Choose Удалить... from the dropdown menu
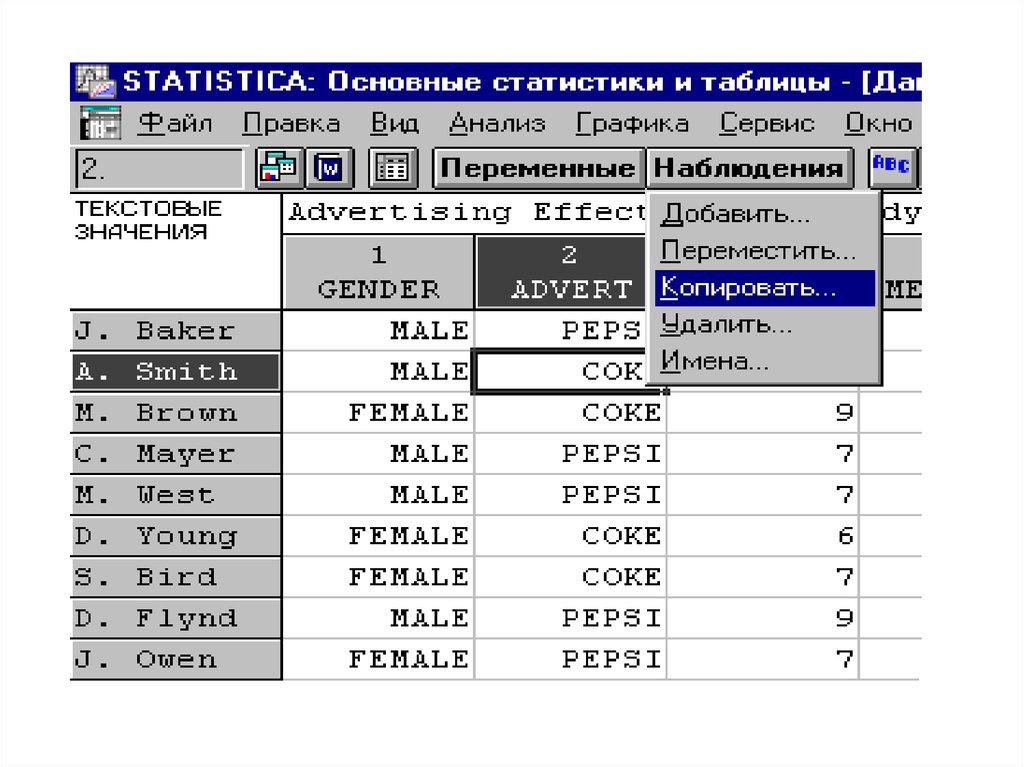The height and width of the screenshot is (767, 1024). [x=765, y=324]
